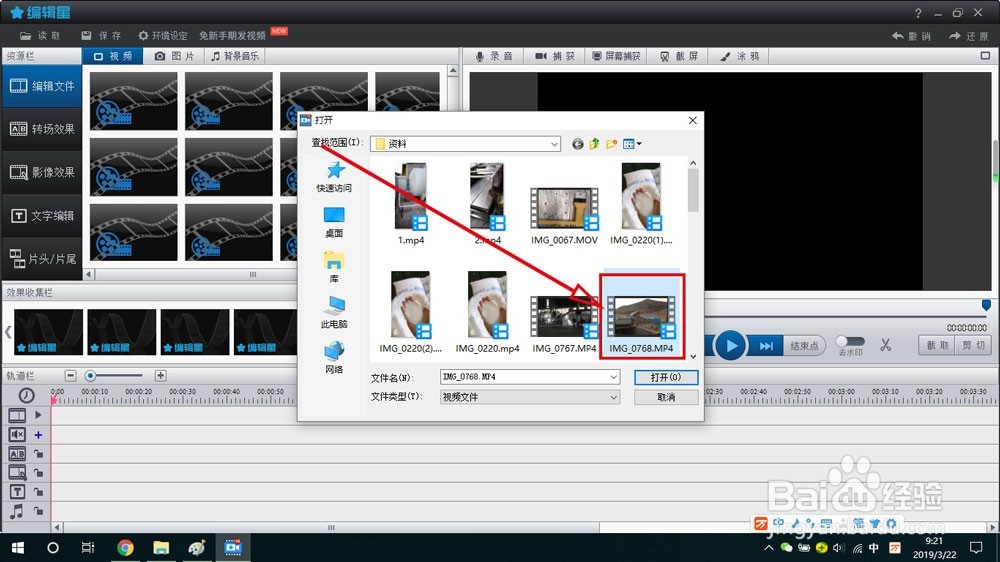Open 环境设定 settings
Screen dimensions: 1000x562
(163, 36)
